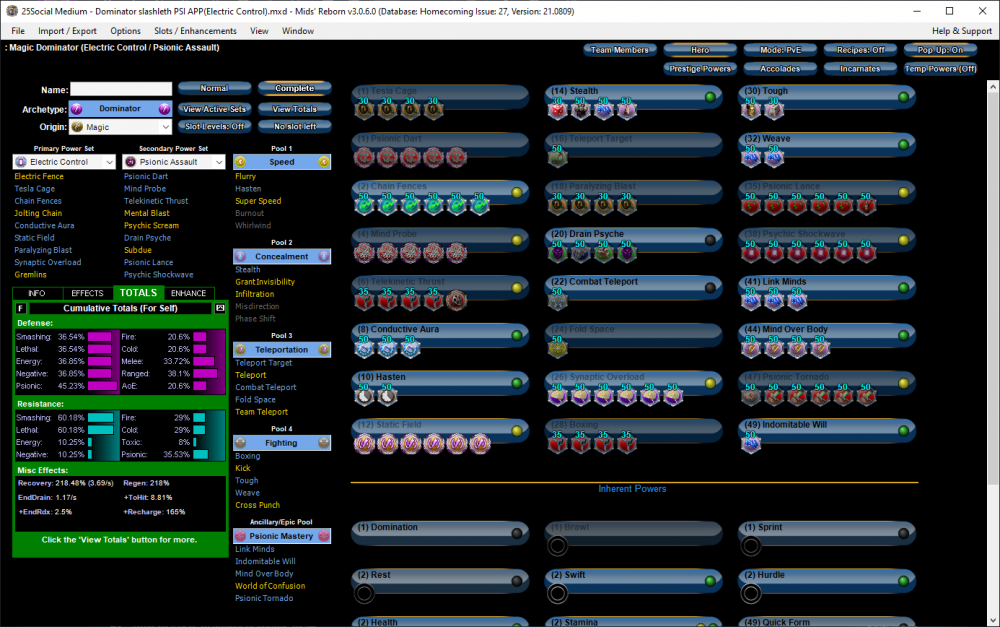Enable Drain Psyche using its dark indicator
The image size is (1000, 627).
point(710,240)
